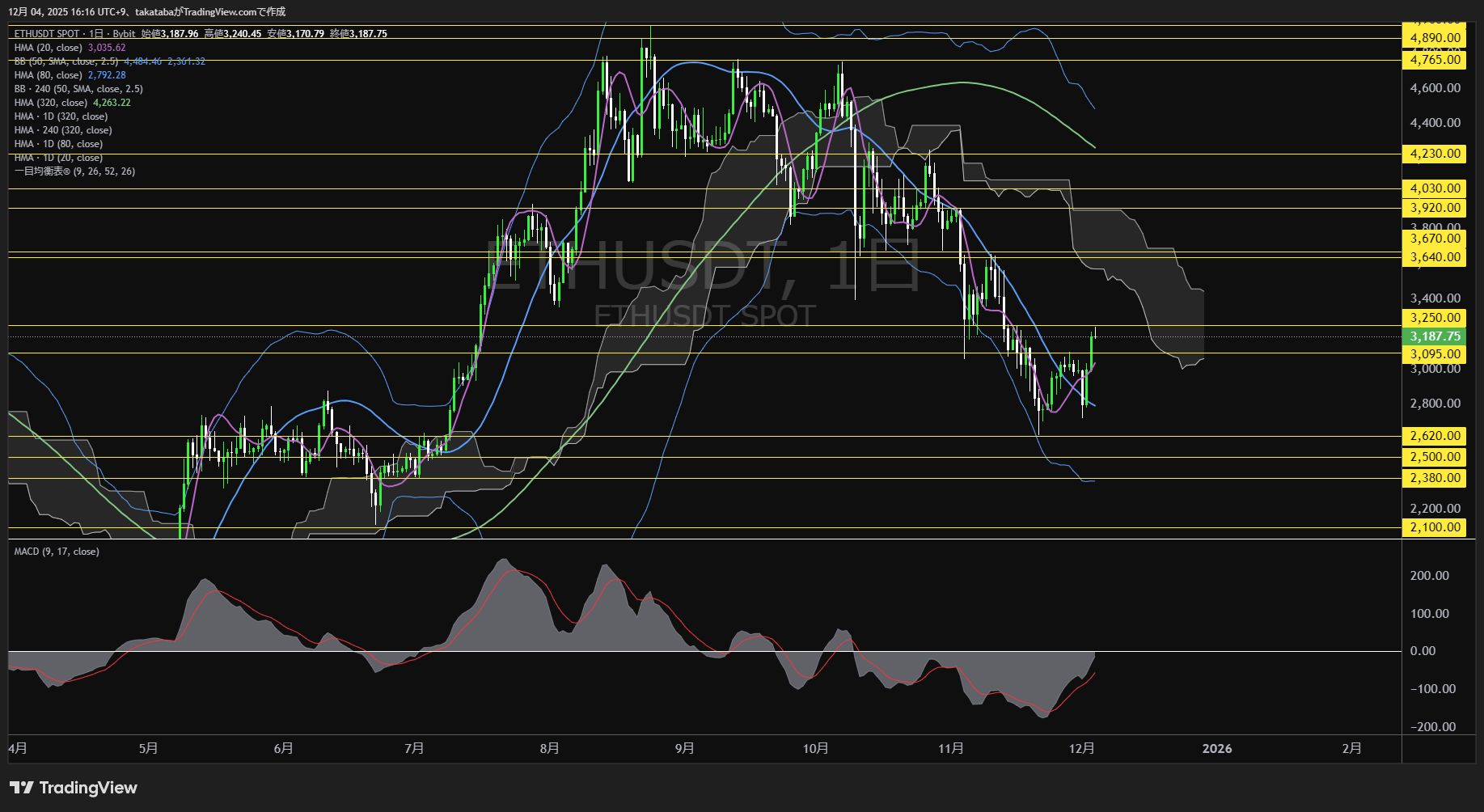Viewport: 1484px width, 812px height.
Task: Select the BB · 240 indicator legend entry
Action: (x=78, y=89)
